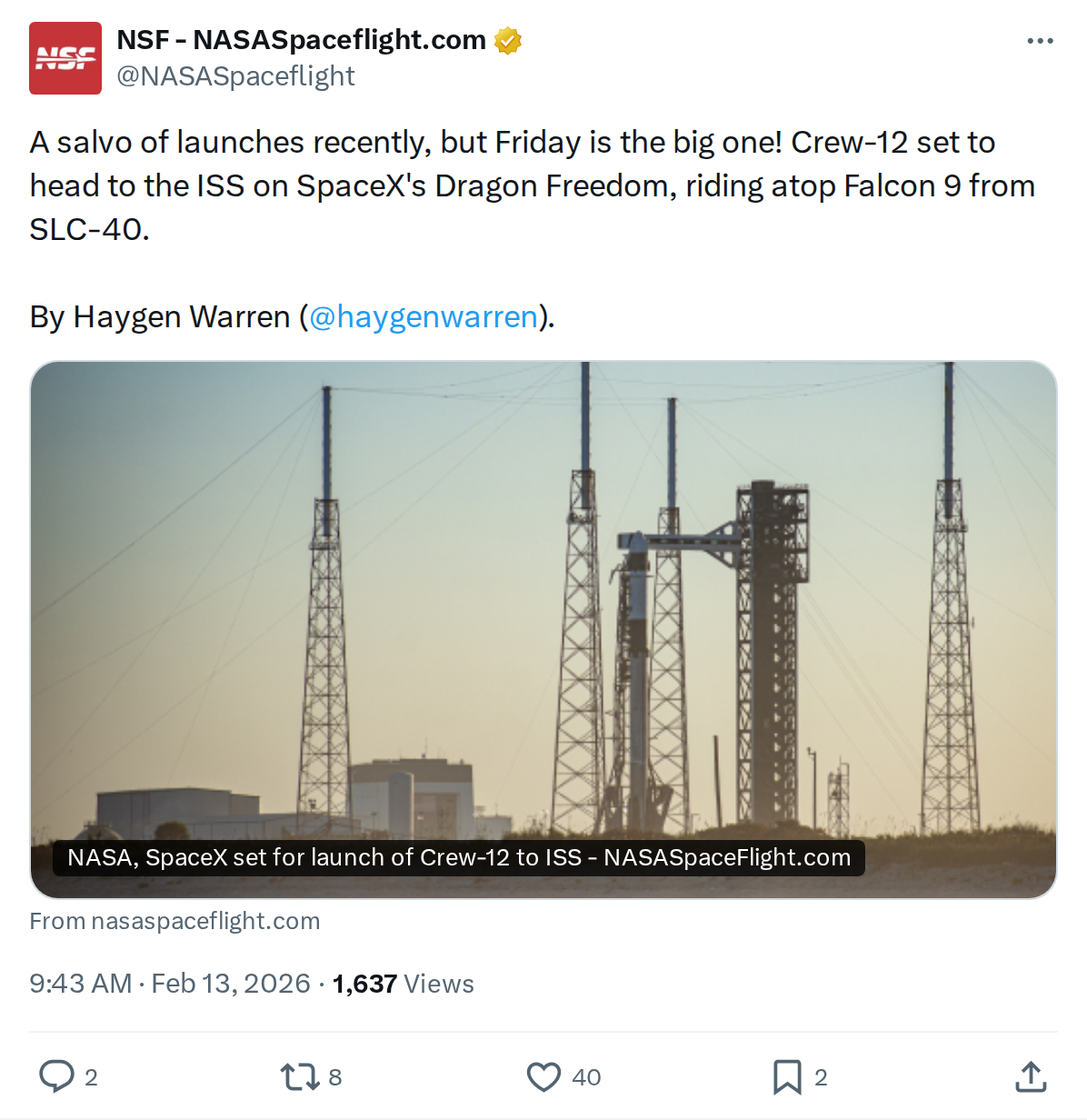Click the bookmark ribbon icon
Screen dimensions: 1087x1120
click(x=787, y=1076)
